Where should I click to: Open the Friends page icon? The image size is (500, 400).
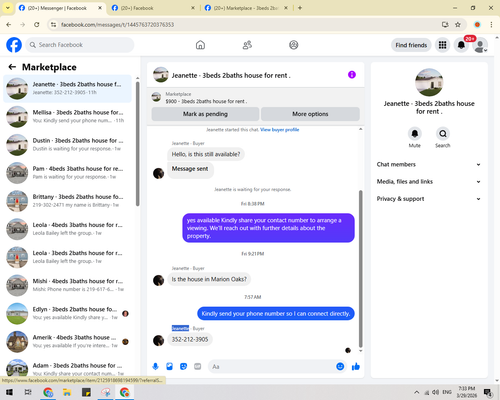[247, 45]
